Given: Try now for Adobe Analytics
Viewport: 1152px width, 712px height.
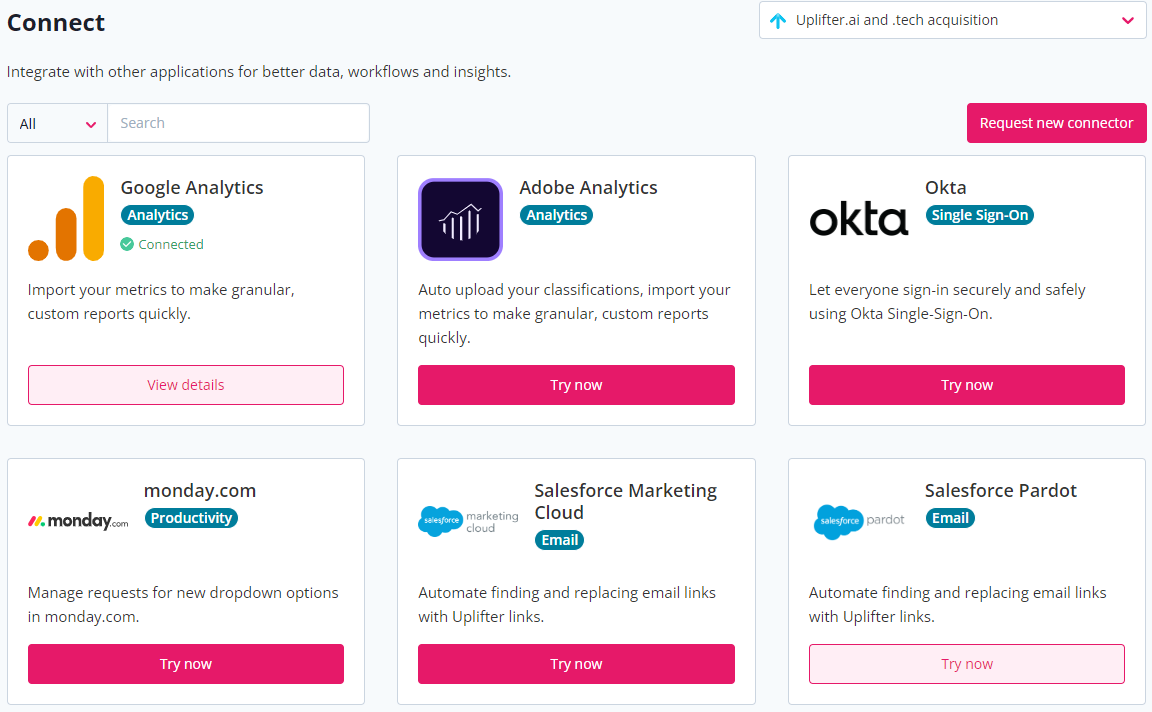Looking at the screenshot, I should click(x=576, y=385).
